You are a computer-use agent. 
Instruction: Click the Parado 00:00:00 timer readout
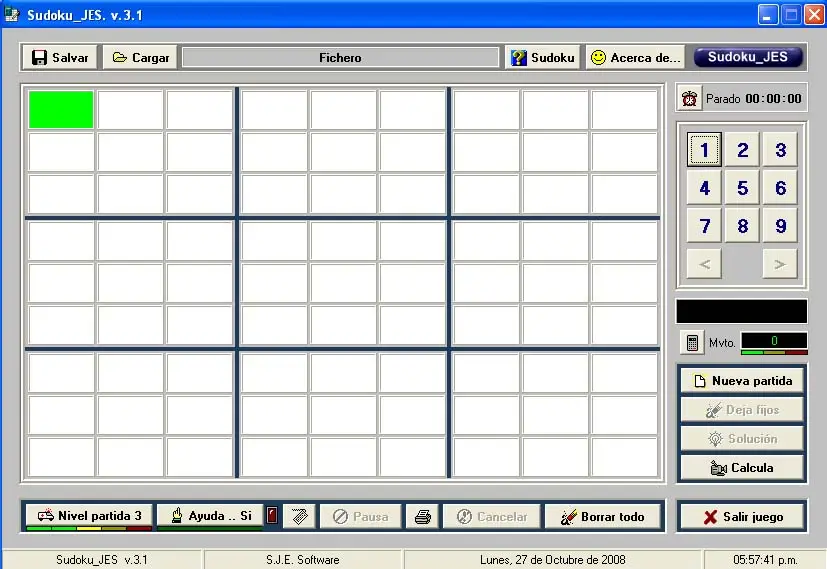pyautogui.click(x=754, y=99)
